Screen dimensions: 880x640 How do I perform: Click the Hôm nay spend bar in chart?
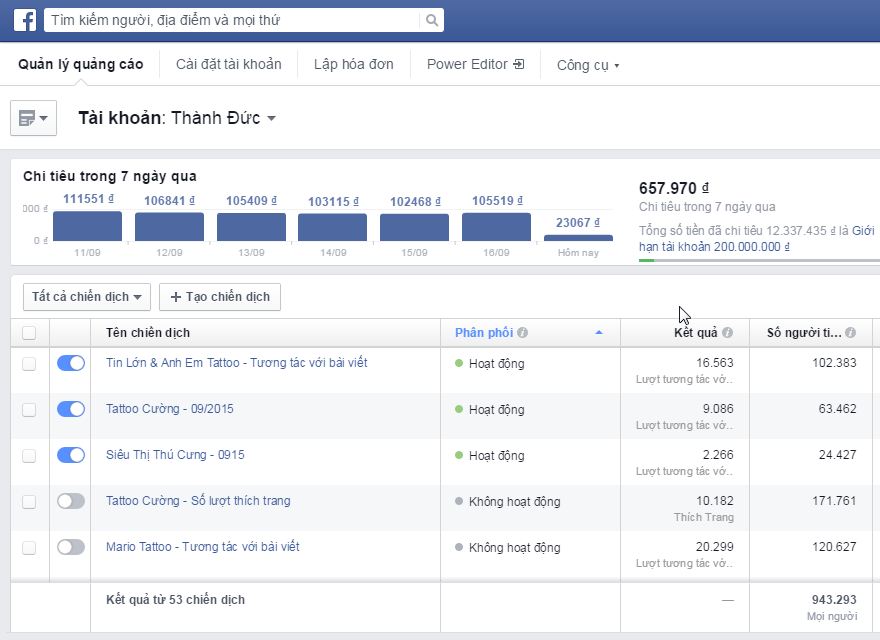click(x=578, y=238)
